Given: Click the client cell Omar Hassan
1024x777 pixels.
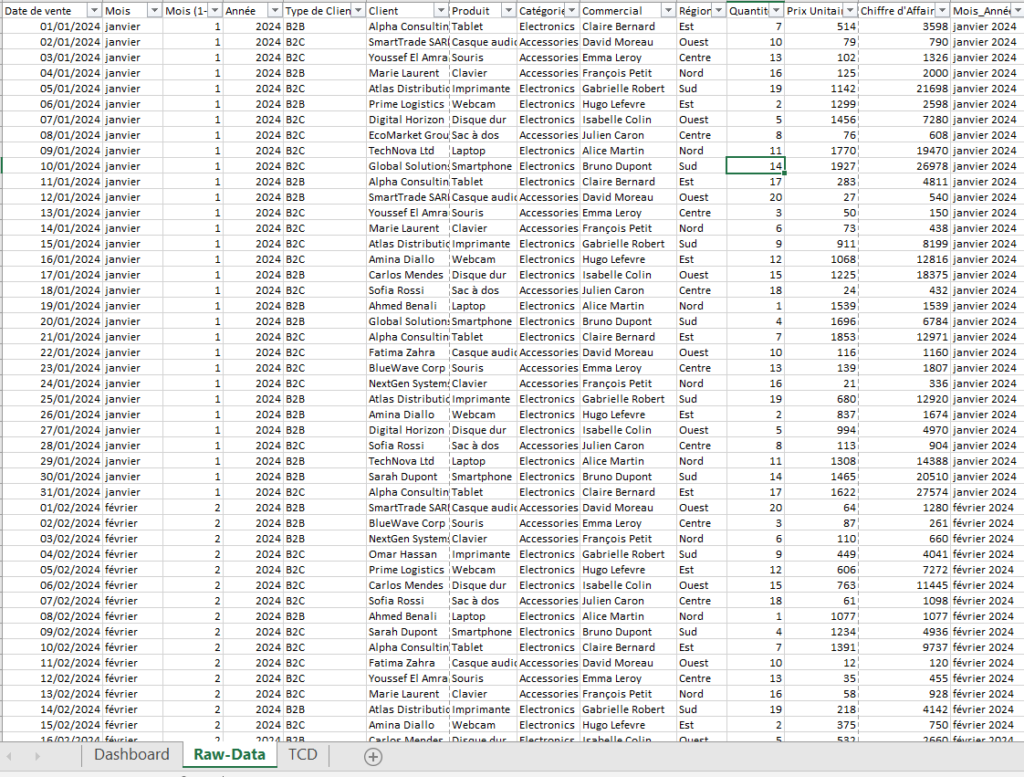Looking at the screenshot, I should point(408,554).
